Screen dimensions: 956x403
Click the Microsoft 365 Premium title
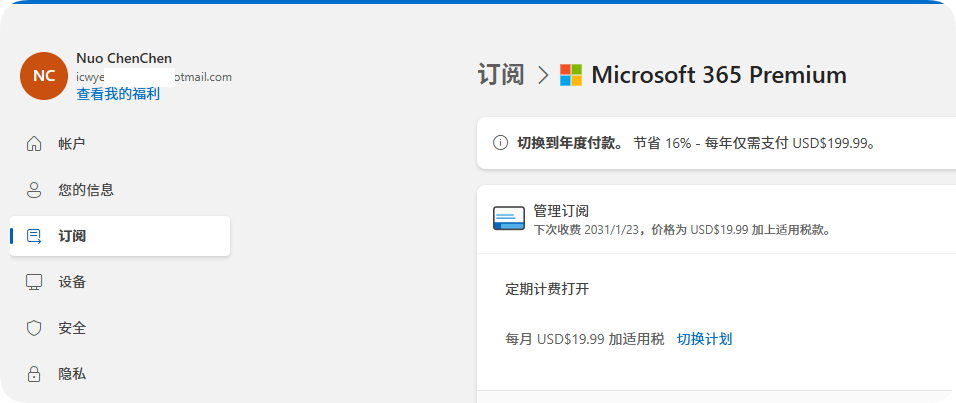[x=719, y=75]
